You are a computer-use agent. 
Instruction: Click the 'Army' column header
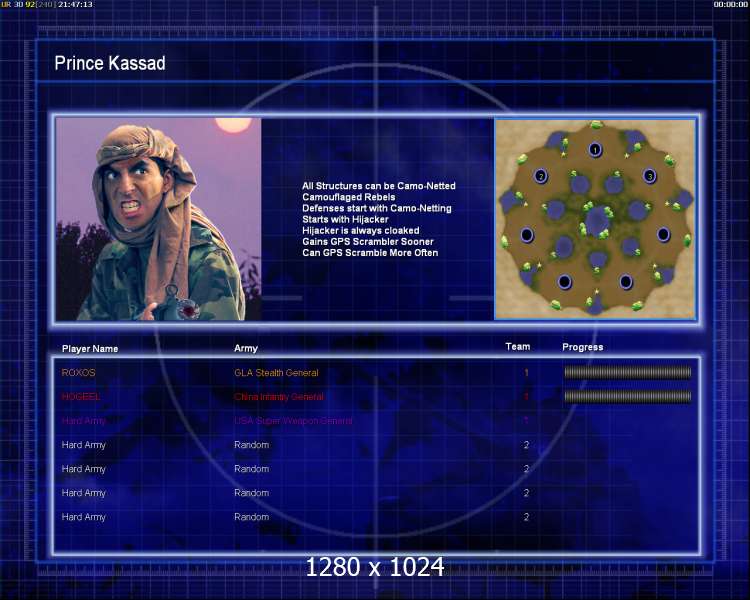point(246,348)
